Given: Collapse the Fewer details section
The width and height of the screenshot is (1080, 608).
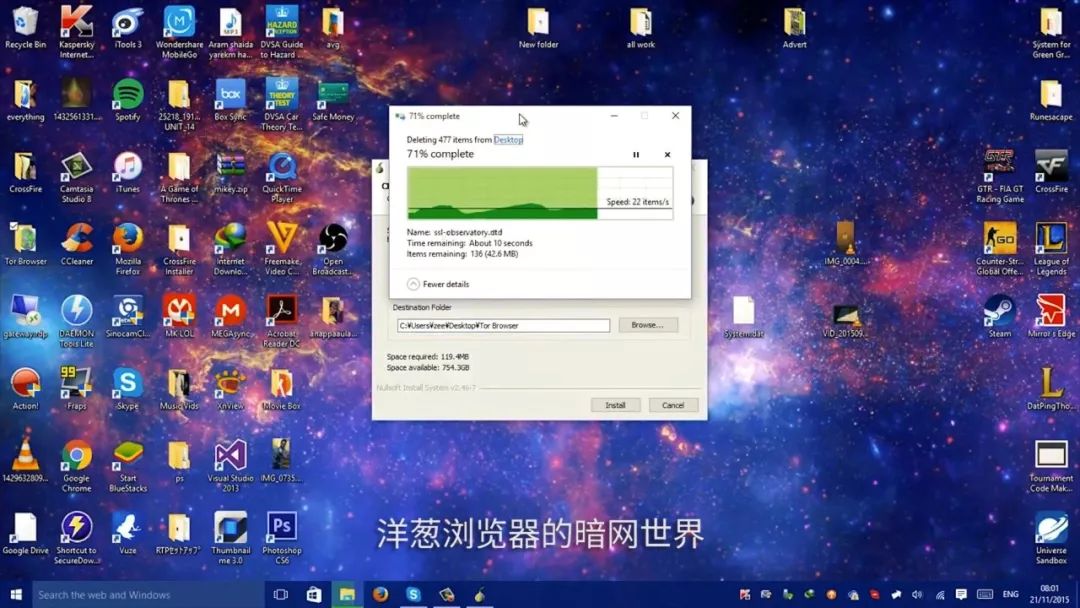Looking at the screenshot, I should [x=438, y=284].
